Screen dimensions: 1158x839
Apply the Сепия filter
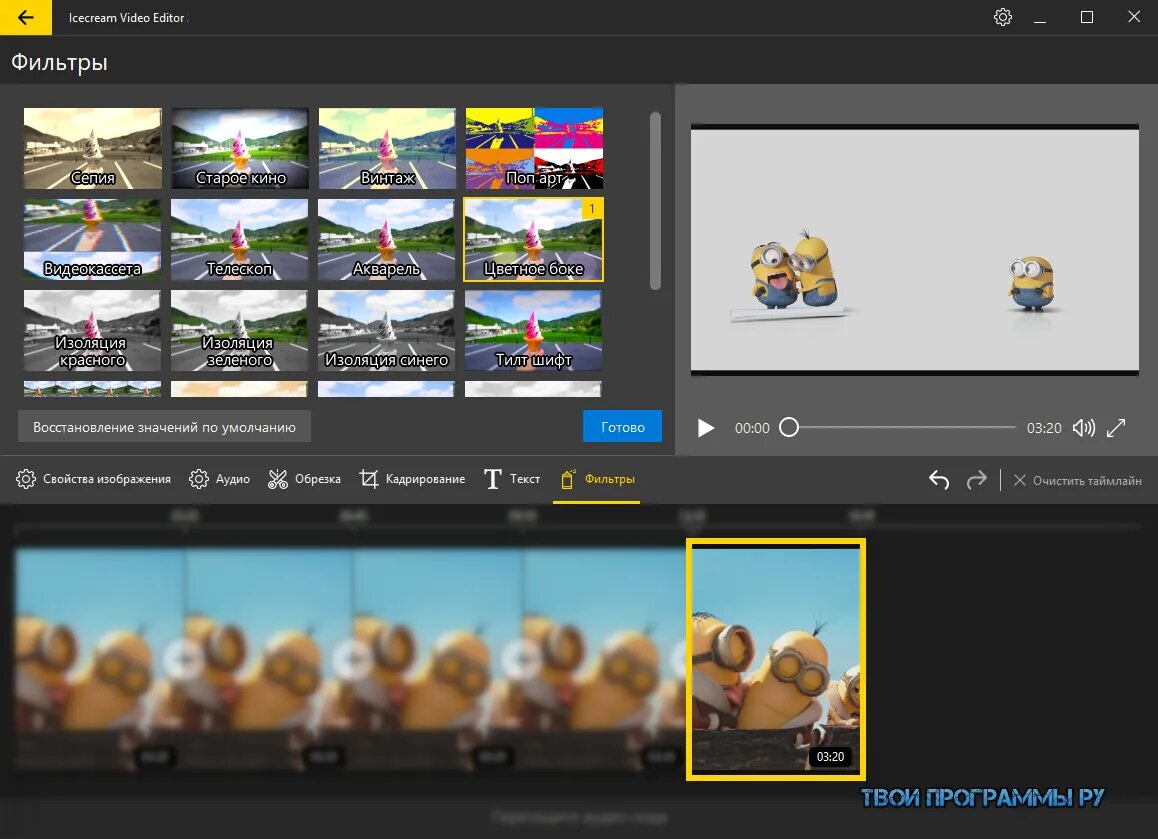coord(92,148)
